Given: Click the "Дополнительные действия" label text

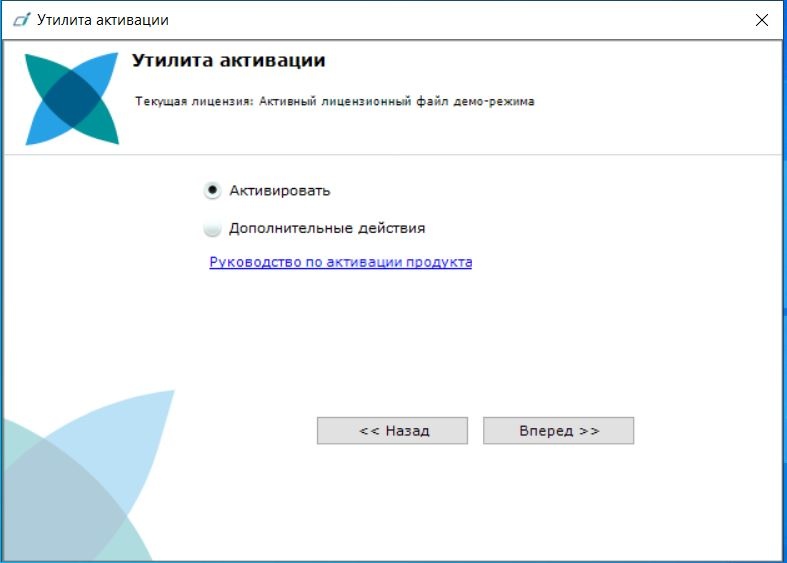Looking at the screenshot, I should point(326,228).
